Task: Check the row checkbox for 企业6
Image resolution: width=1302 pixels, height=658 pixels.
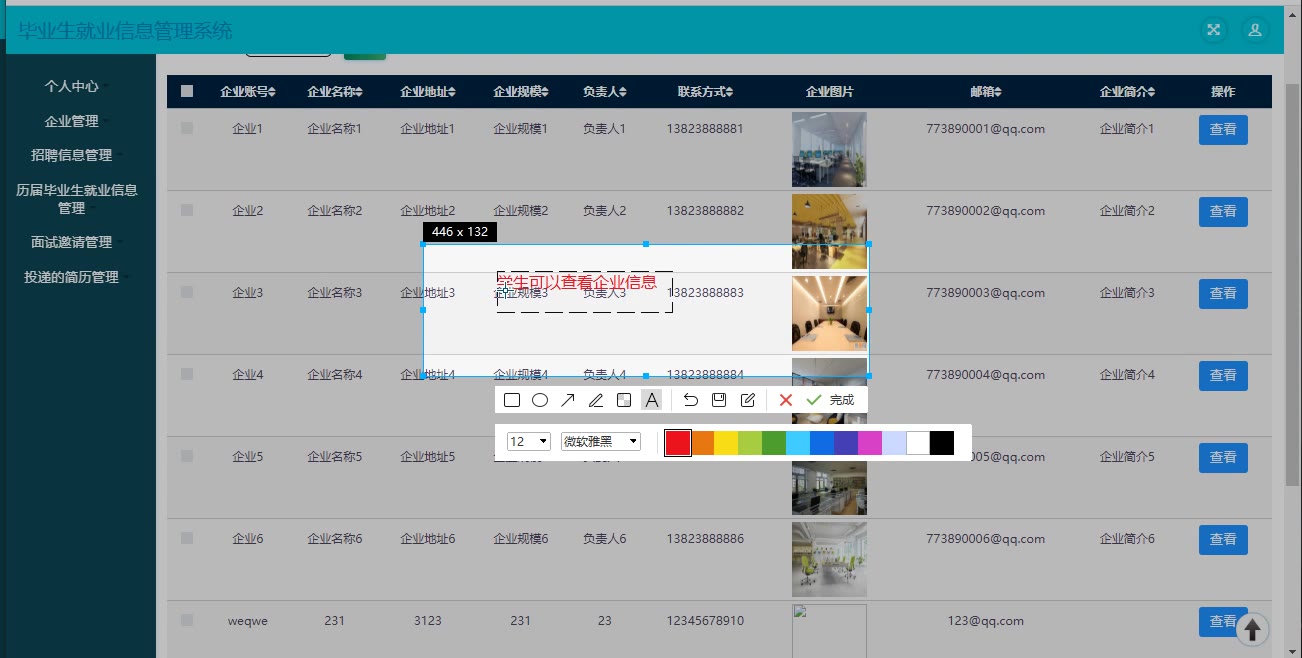Action: tap(187, 538)
